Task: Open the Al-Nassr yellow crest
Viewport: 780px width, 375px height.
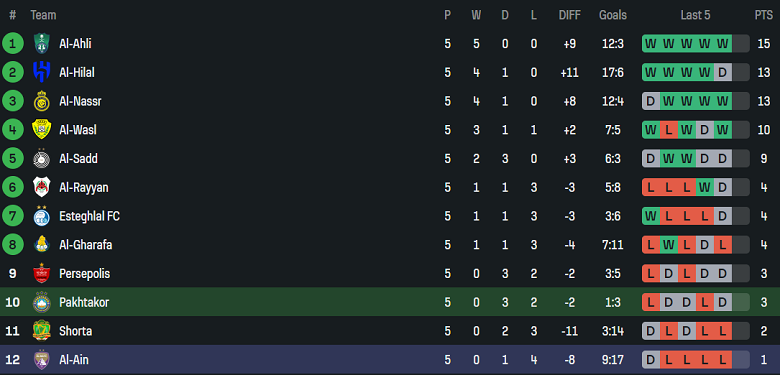Action: pos(41,101)
